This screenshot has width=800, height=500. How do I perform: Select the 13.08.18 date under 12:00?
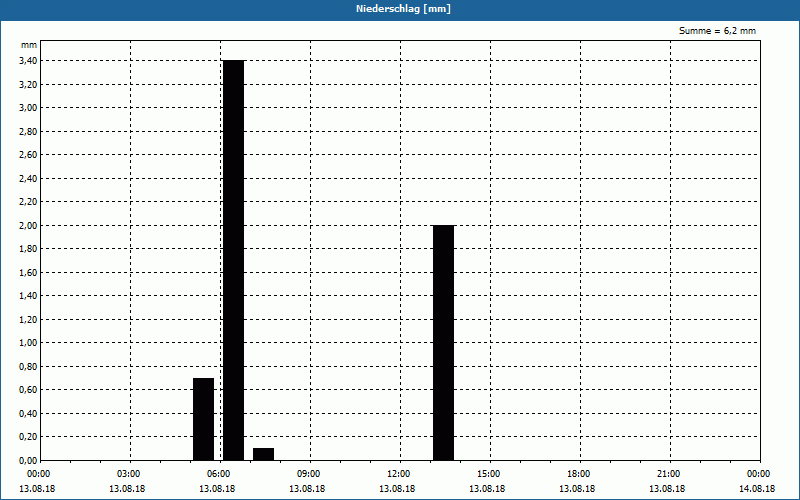coord(397,489)
